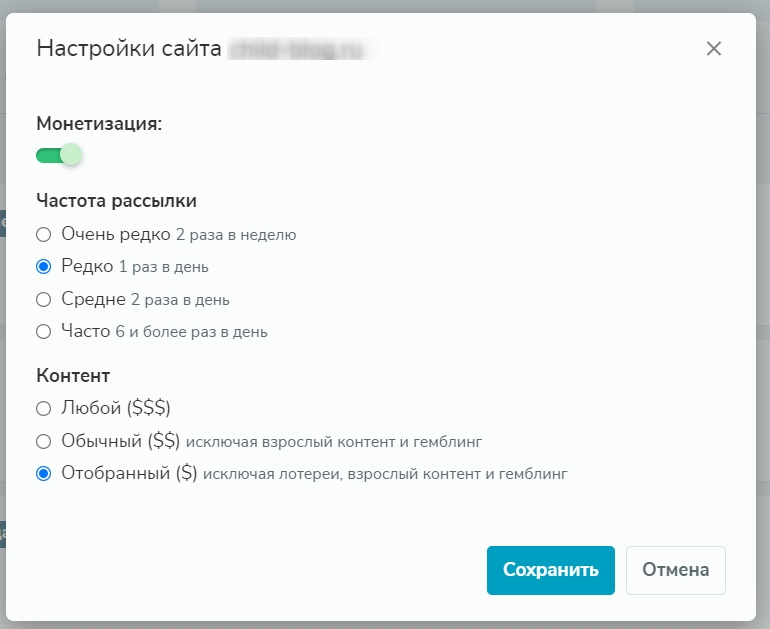Select the Средне radio button

(x=43, y=299)
